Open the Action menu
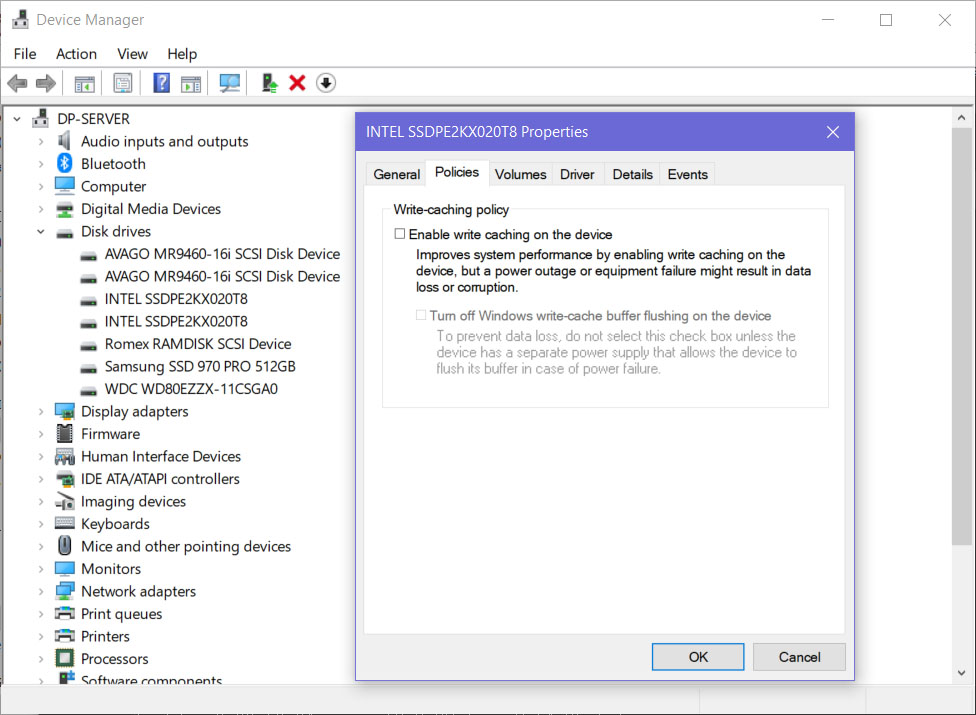The image size is (976, 715). pyautogui.click(x=77, y=54)
